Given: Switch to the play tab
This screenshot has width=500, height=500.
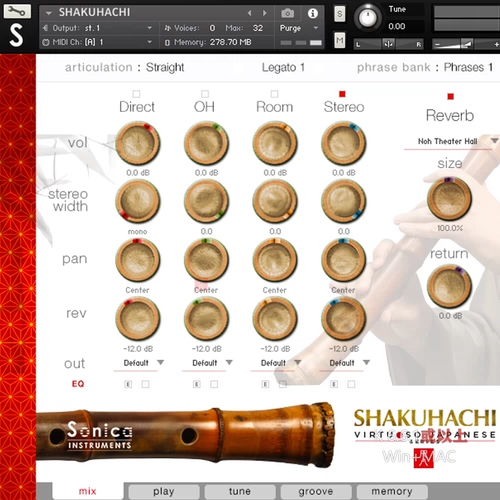Looking at the screenshot, I should click(x=164, y=491).
